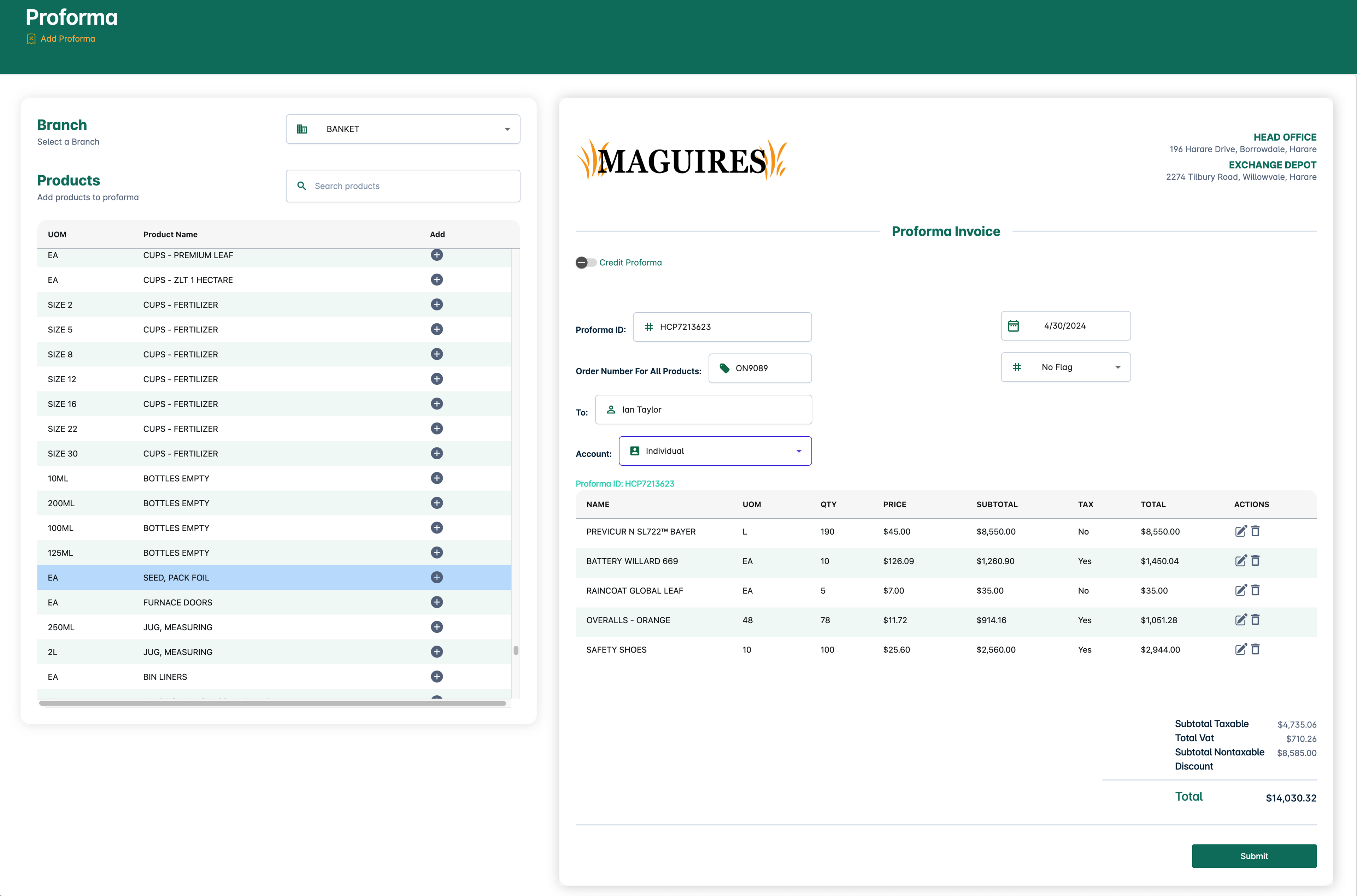Expand the Account Individual dropdown
Screen dimensions: 1357x896
point(715,451)
